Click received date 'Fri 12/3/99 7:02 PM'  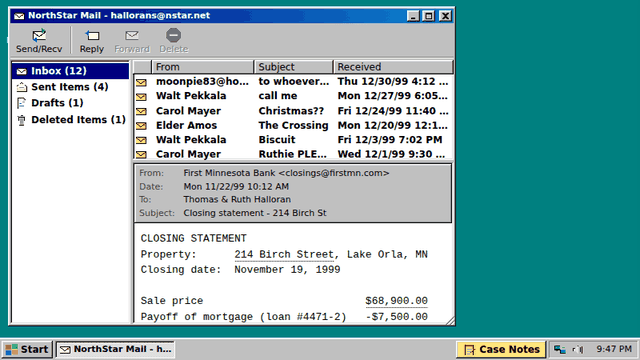390,140
